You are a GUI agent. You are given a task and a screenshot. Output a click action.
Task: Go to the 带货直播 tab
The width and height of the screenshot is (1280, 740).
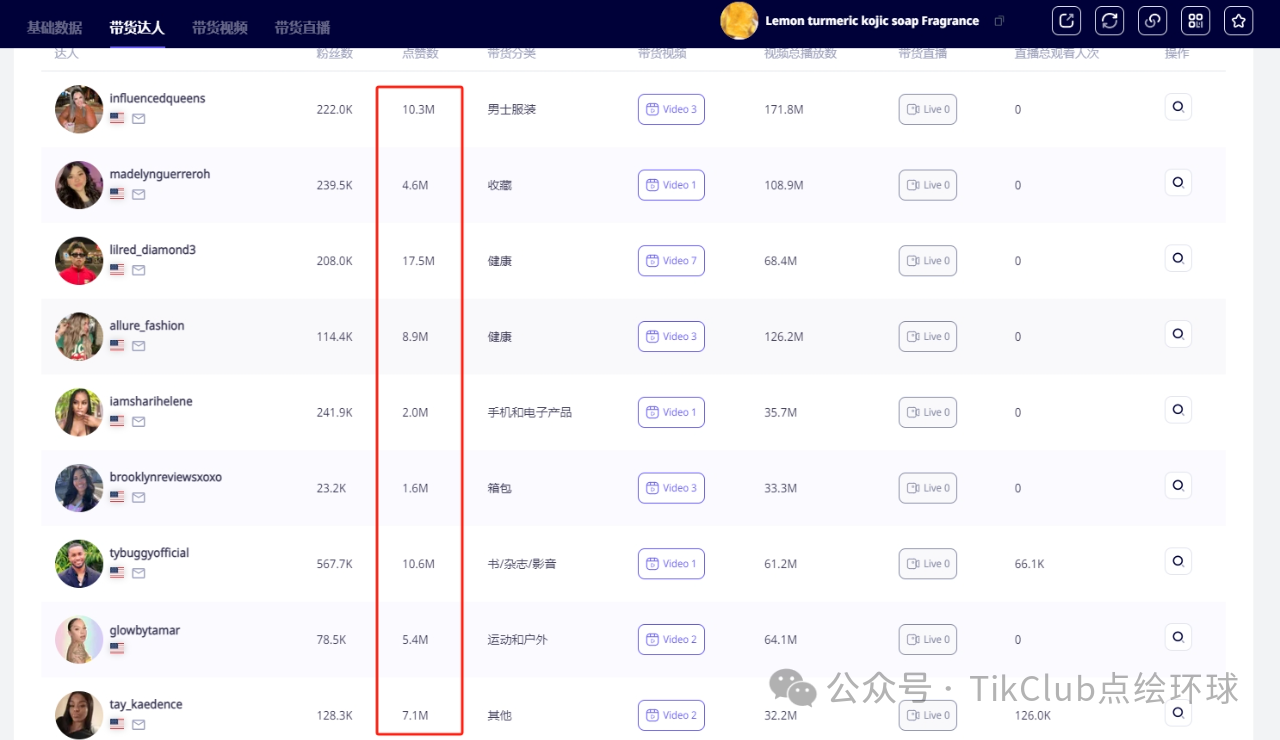[302, 28]
